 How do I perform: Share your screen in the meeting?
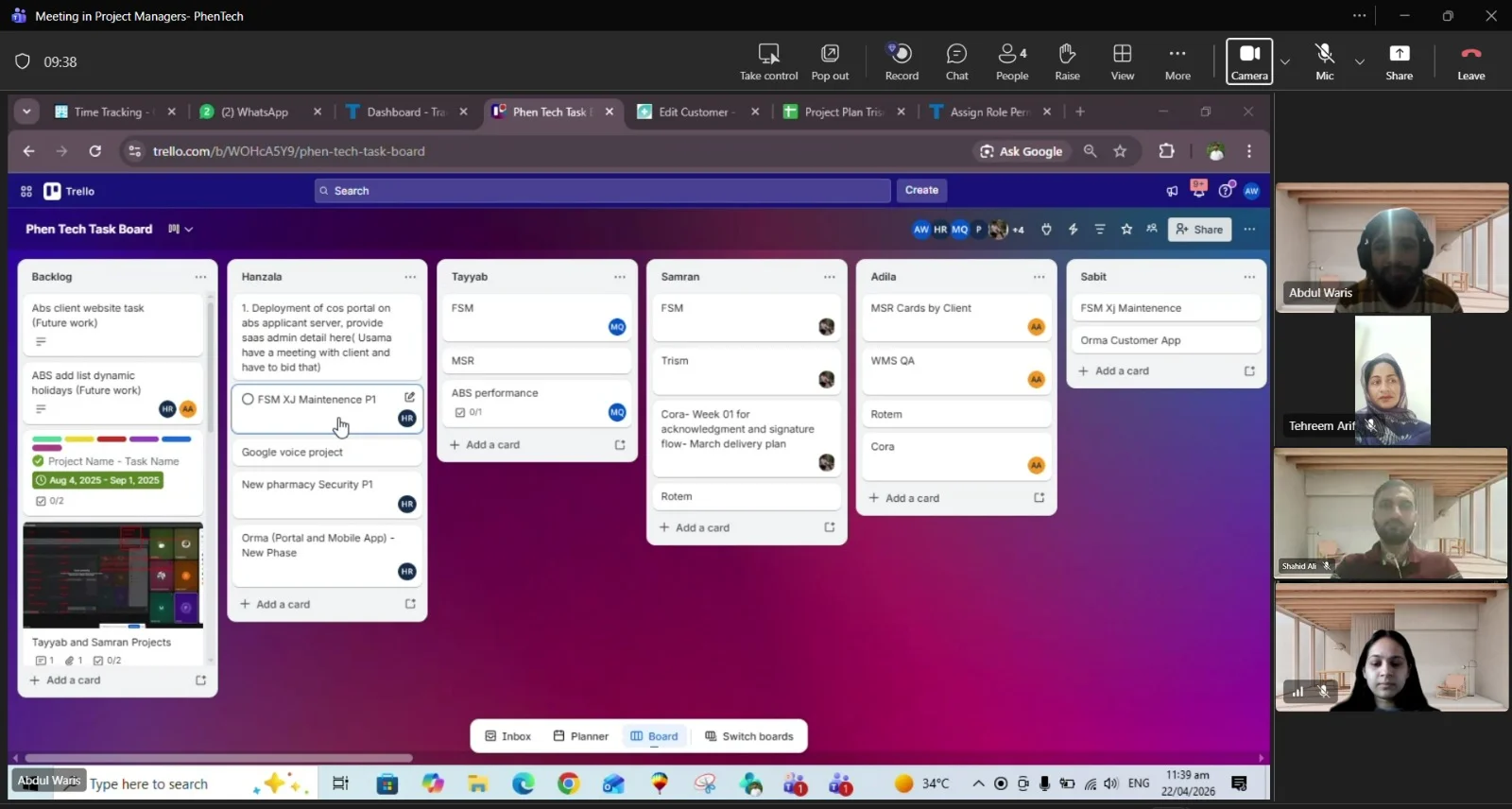click(x=1400, y=61)
